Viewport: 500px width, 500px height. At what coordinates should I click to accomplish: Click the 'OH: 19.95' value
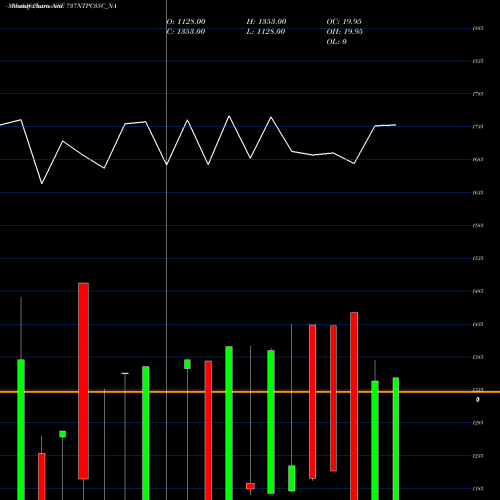click(345, 32)
